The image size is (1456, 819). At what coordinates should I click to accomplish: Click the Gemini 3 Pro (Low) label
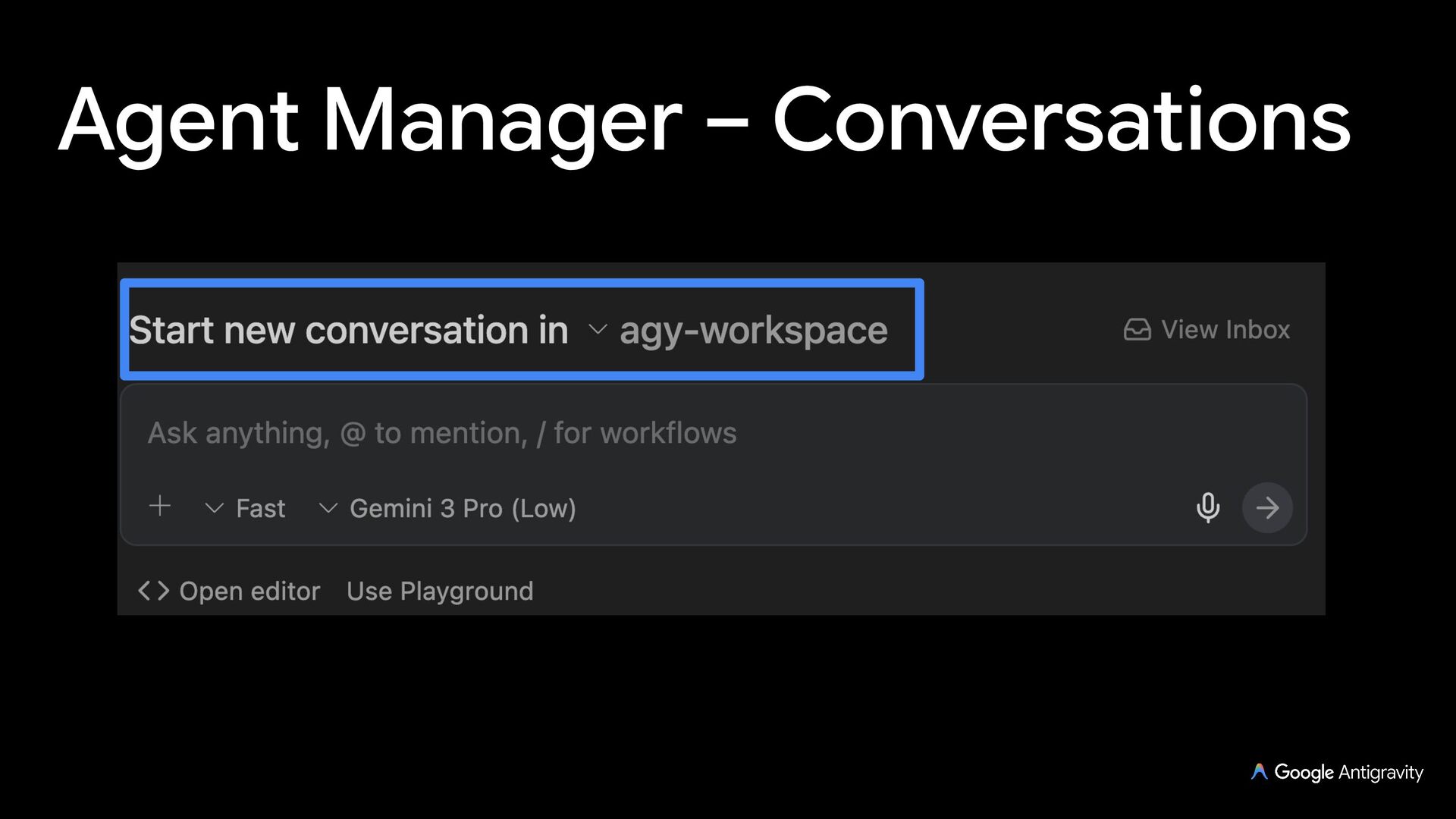[x=463, y=508]
